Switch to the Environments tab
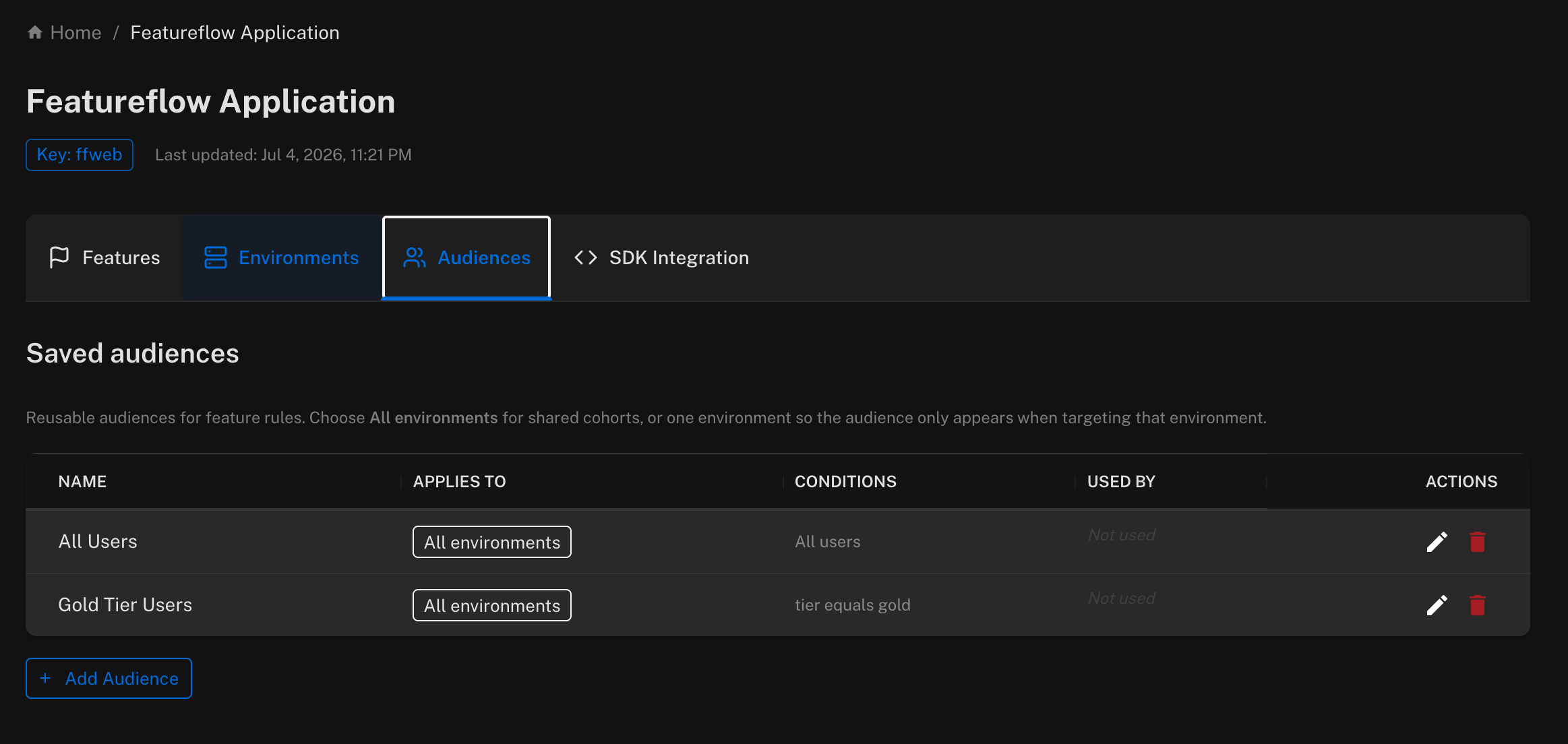The width and height of the screenshot is (1568, 744). tap(281, 257)
